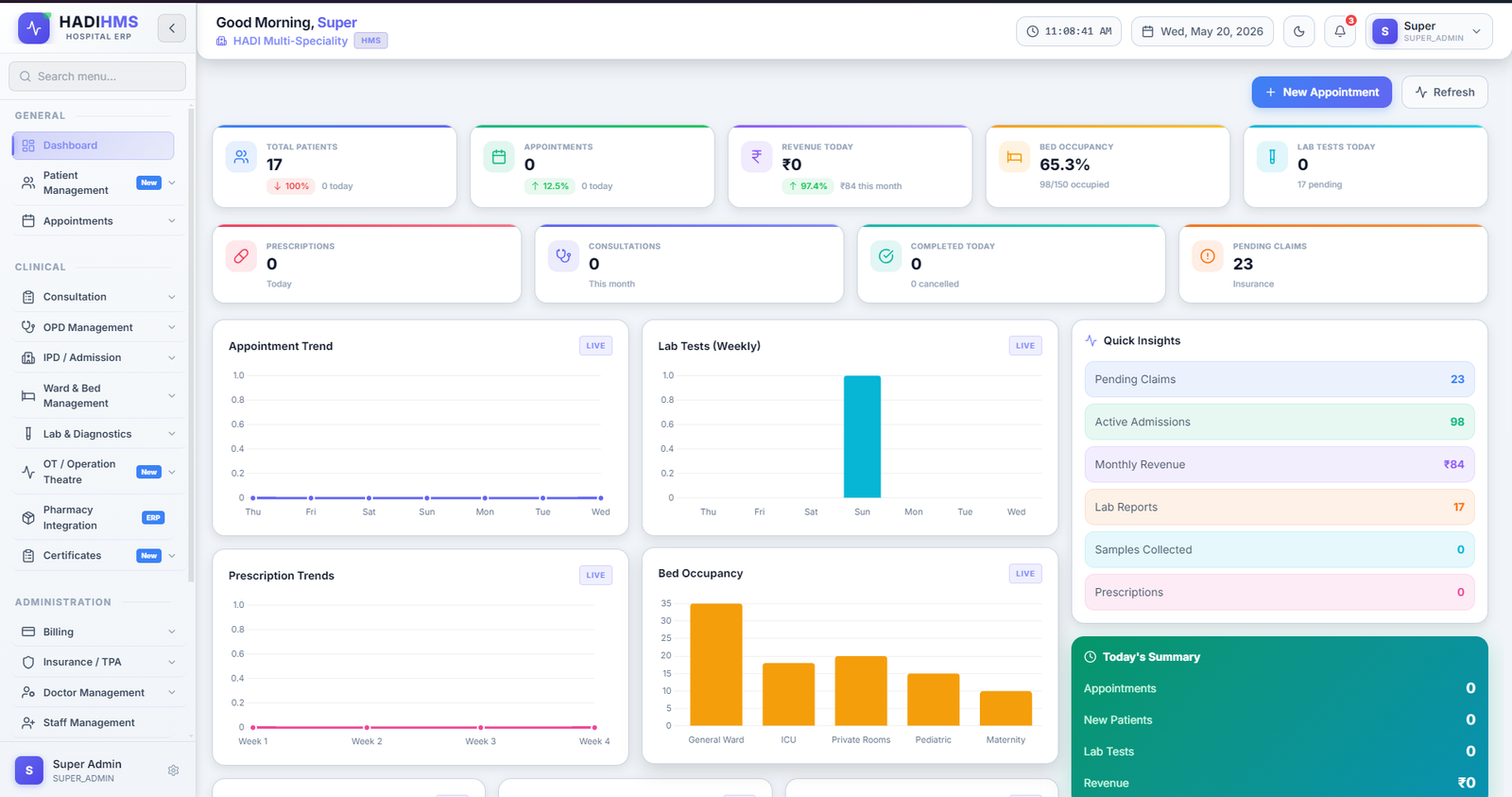Click the Billing card icon in sidebar
The height and width of the screenshot is (797, 1512).
(28, 632)
